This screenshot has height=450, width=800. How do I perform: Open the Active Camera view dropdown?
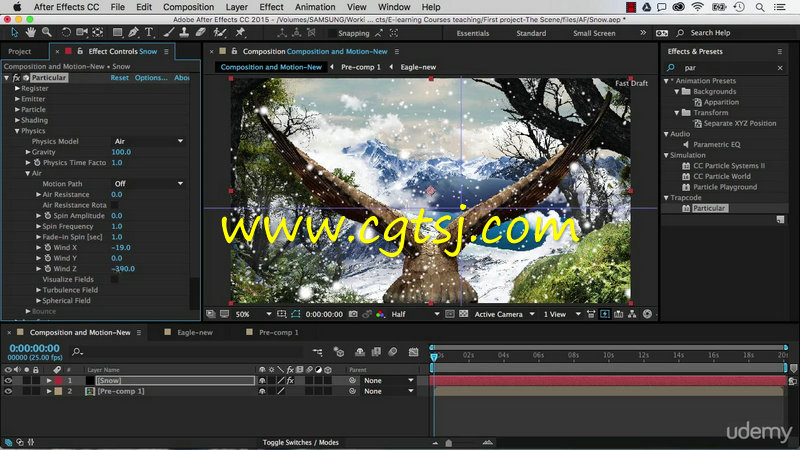[x=504, y=314]
